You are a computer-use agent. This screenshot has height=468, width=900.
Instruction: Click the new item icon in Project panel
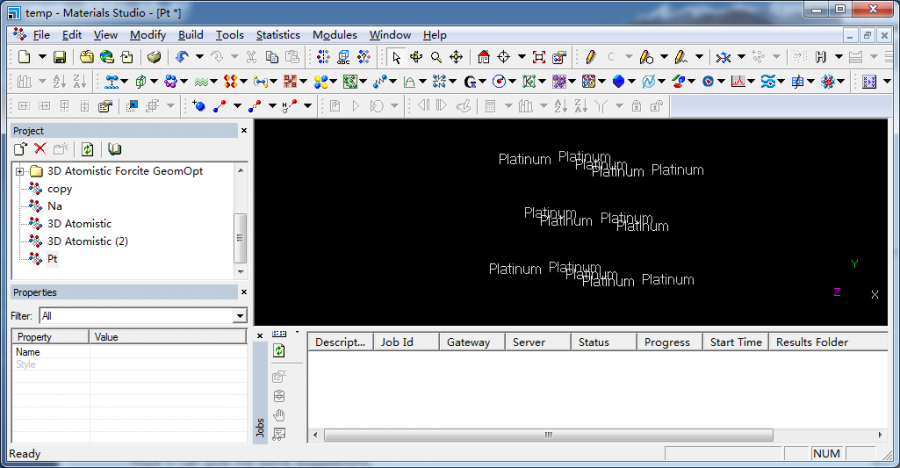[x=21, y=149]
